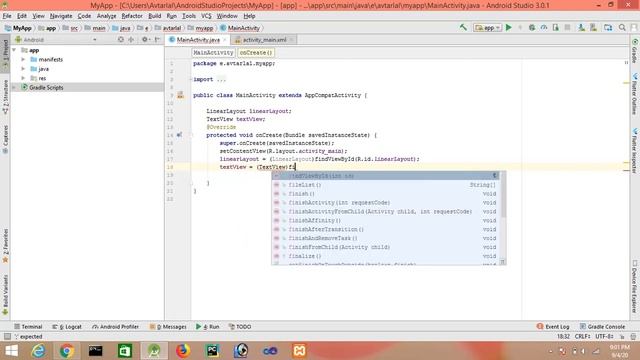This screenshot has width=640, height=360.
Task: Open the Analyze menu
Action: [x=107, y=16]
